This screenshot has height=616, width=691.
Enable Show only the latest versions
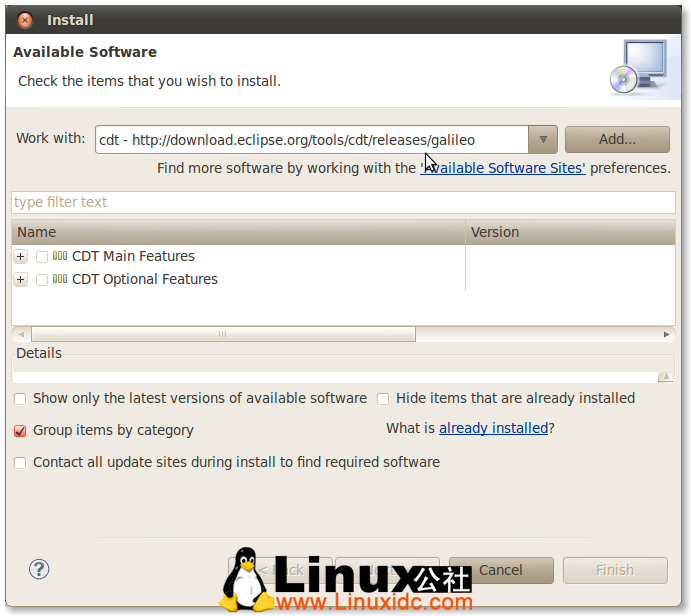click(20, 399)
